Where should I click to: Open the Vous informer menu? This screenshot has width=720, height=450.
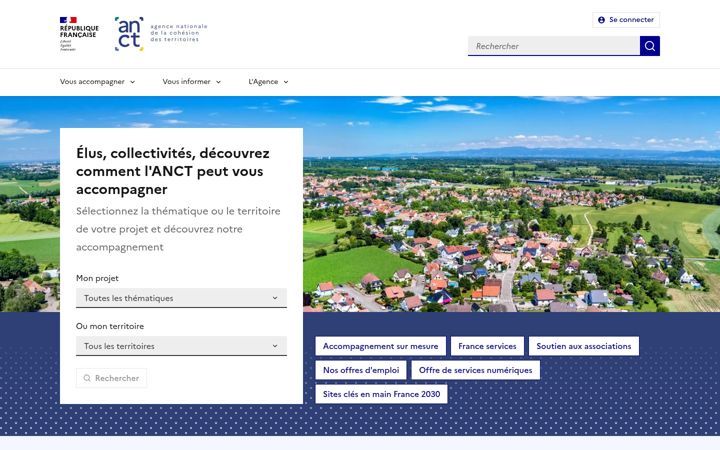point(191,82)
